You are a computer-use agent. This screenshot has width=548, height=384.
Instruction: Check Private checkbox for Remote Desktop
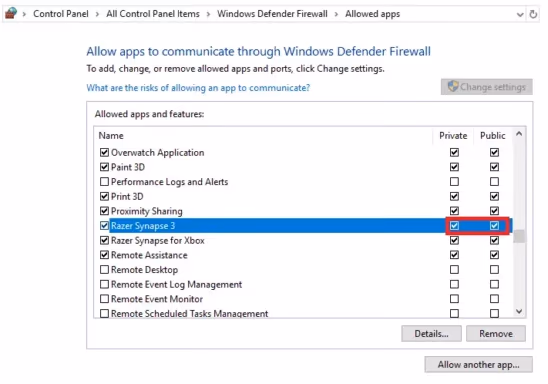[454, 270]
